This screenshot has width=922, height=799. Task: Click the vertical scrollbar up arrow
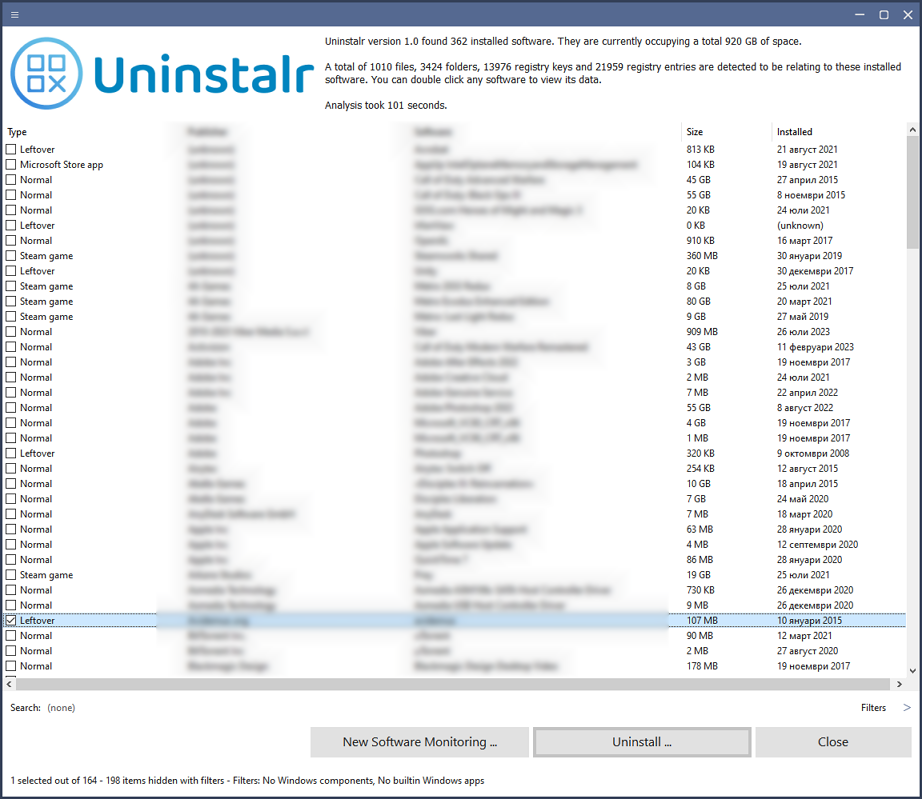point(912,130)
